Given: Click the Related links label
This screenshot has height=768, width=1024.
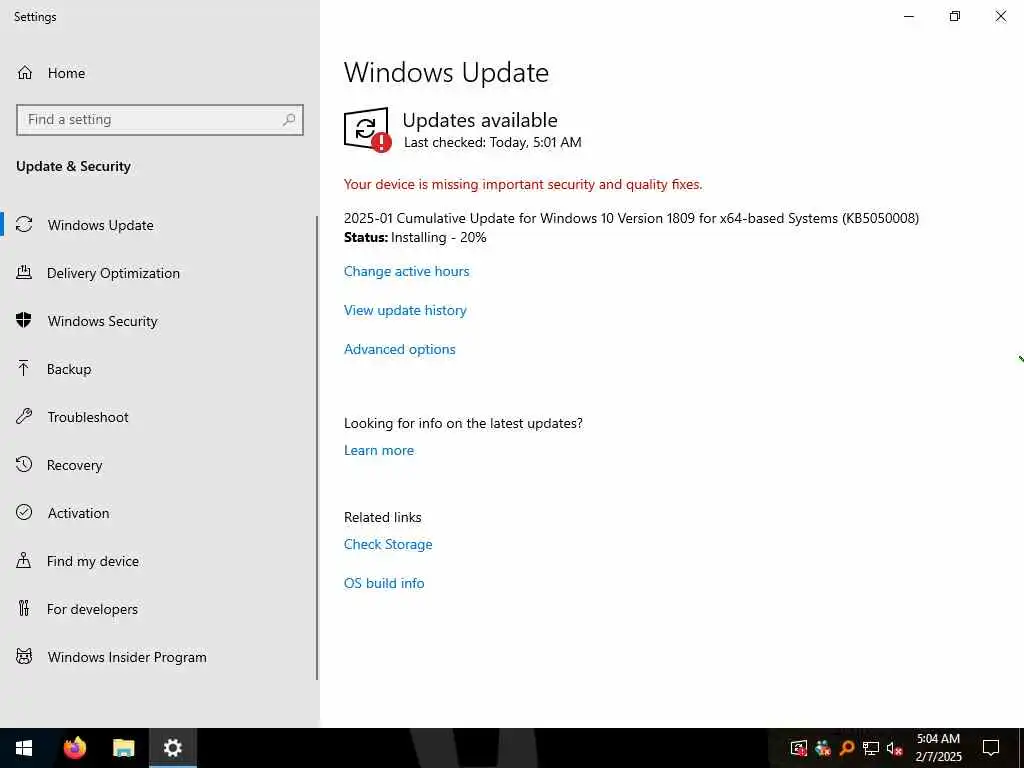Looking at the screenshot, I should click(x=383, y=517).
